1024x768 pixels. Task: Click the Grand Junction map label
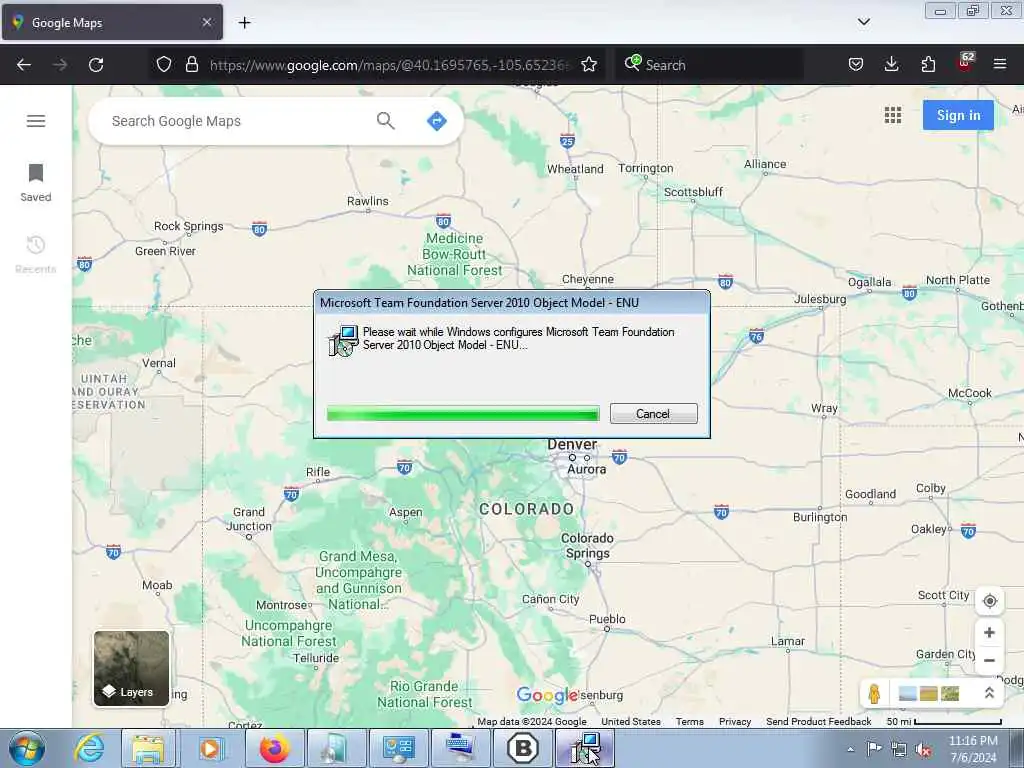coord(249,519)
